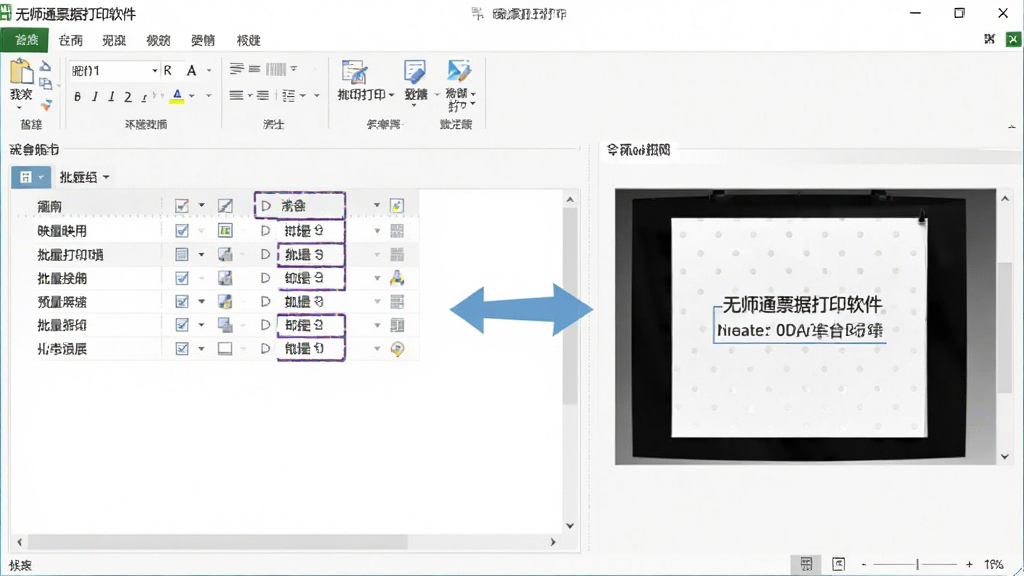Switch to the sixth and last ribbon tab
The width and height of the screenshot is (1024, 576).
tap(248, 40)
